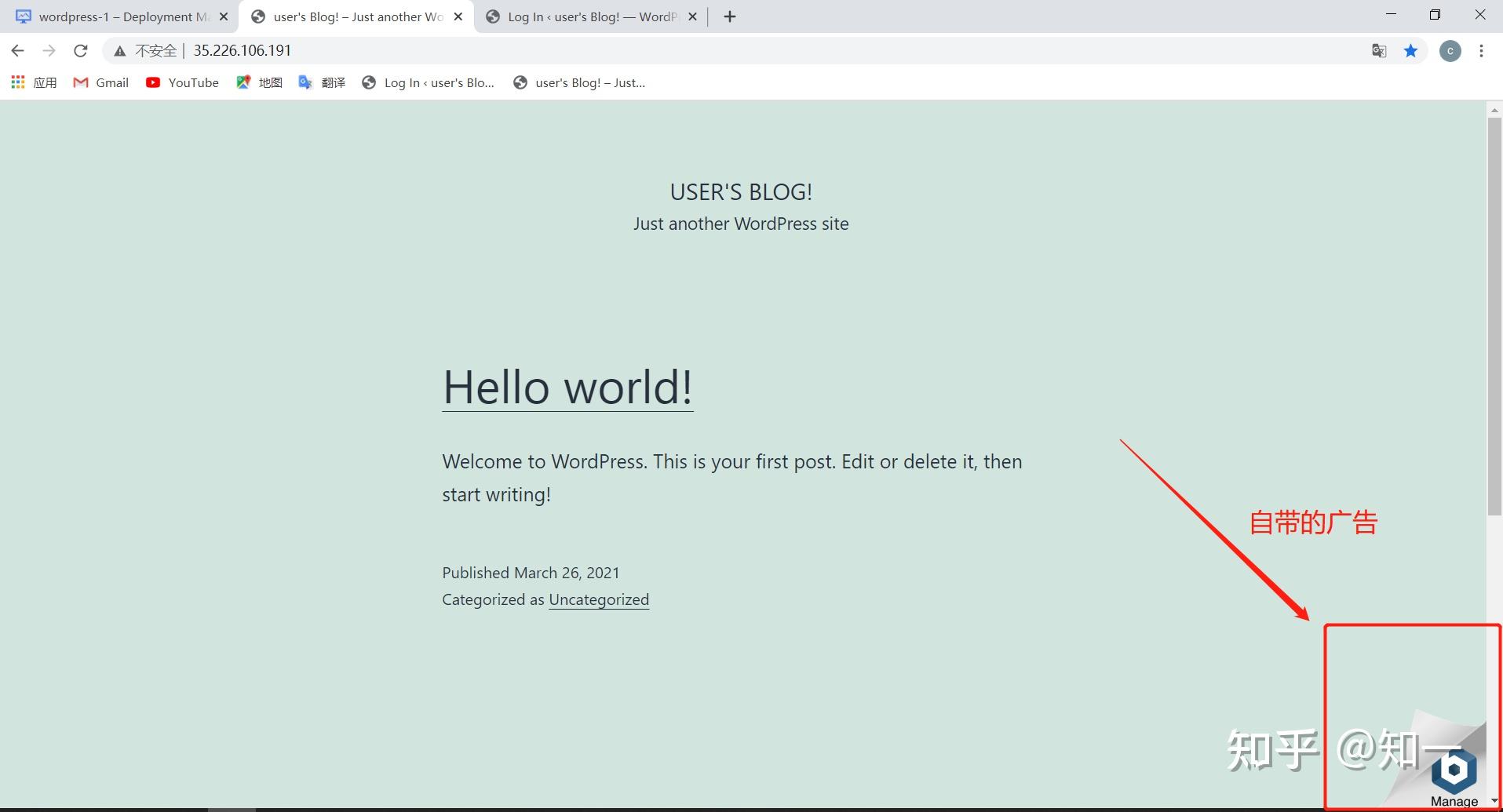Open the Hello world! post
Screen dimensions: 1503x812
tap(567, 388)
